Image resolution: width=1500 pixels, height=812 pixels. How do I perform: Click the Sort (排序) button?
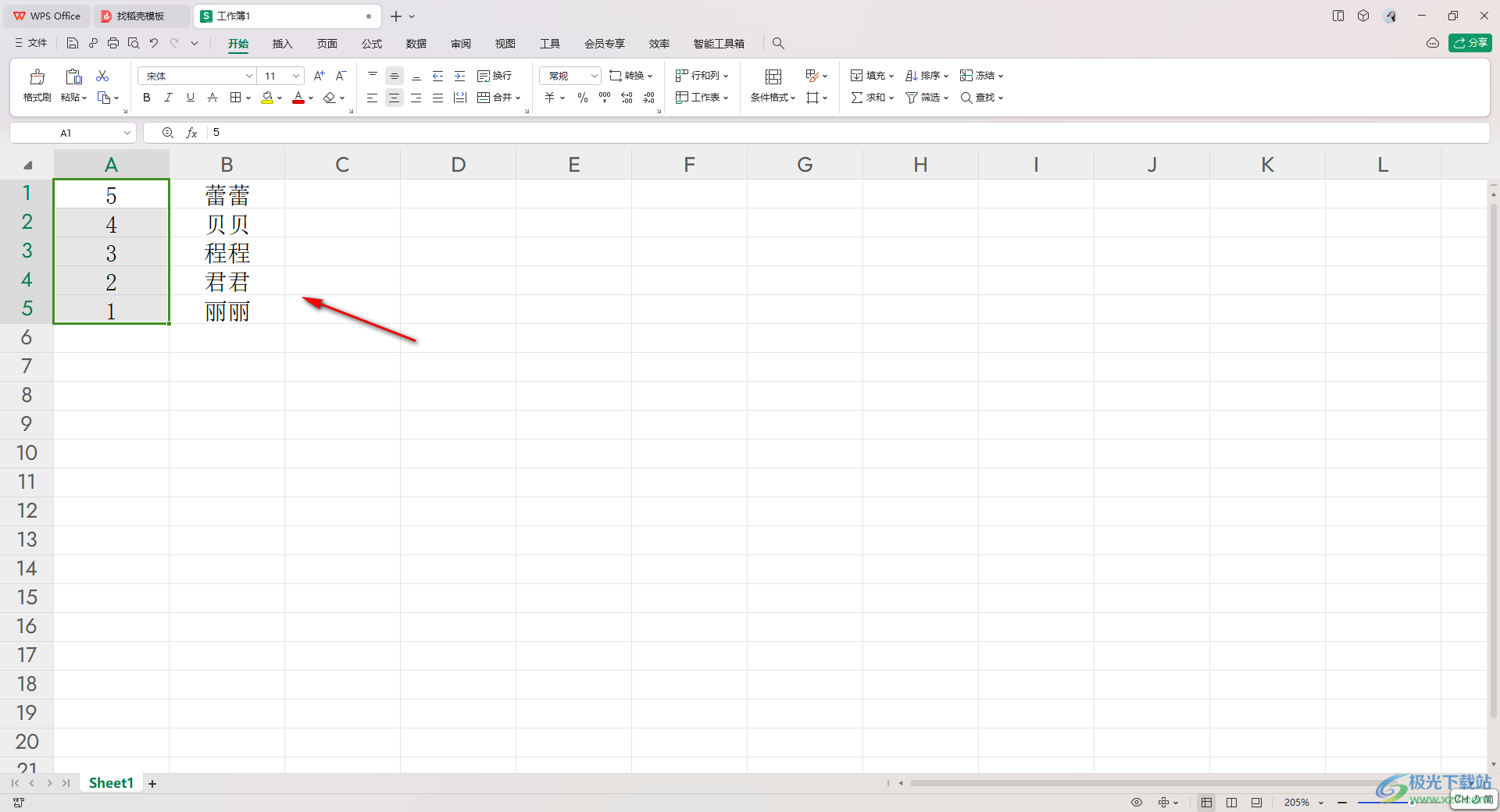[x=927, y=76]
